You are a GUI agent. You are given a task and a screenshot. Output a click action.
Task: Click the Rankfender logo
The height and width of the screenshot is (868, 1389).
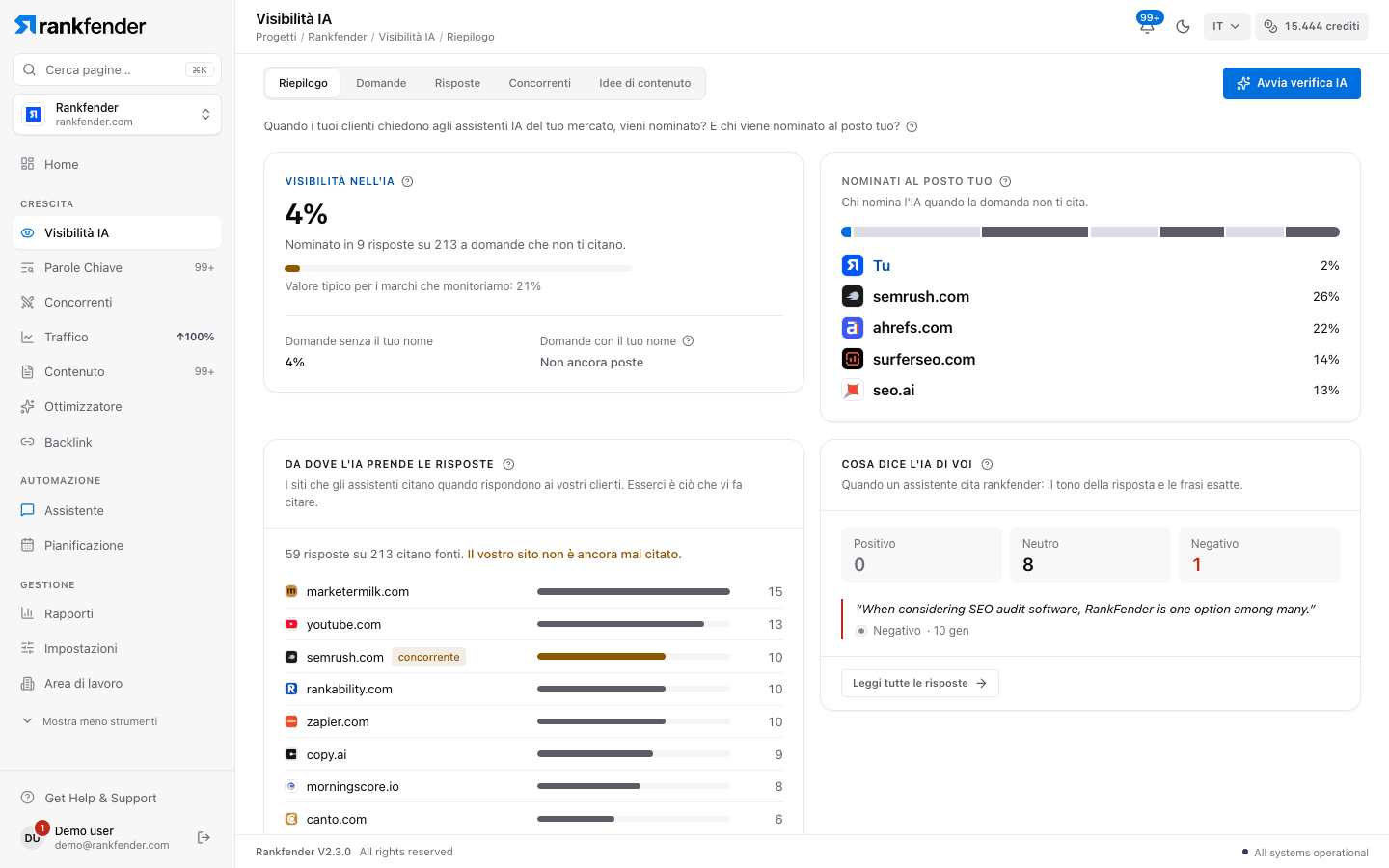coord(80,26)
